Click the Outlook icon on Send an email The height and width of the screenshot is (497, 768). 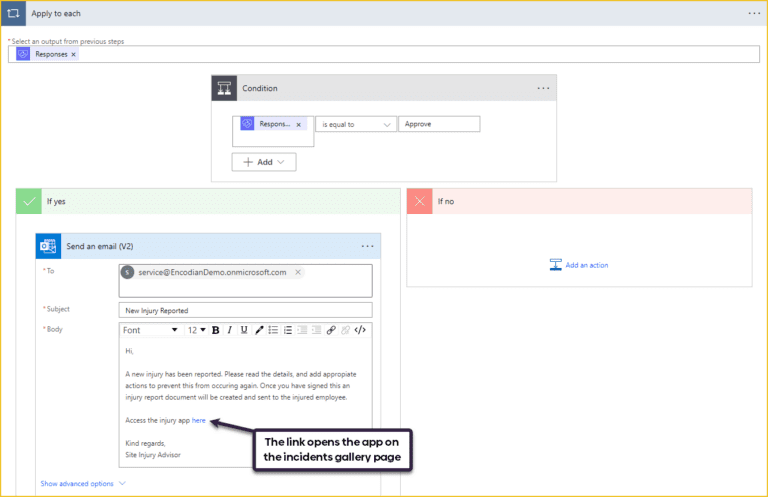coord(49,246)
